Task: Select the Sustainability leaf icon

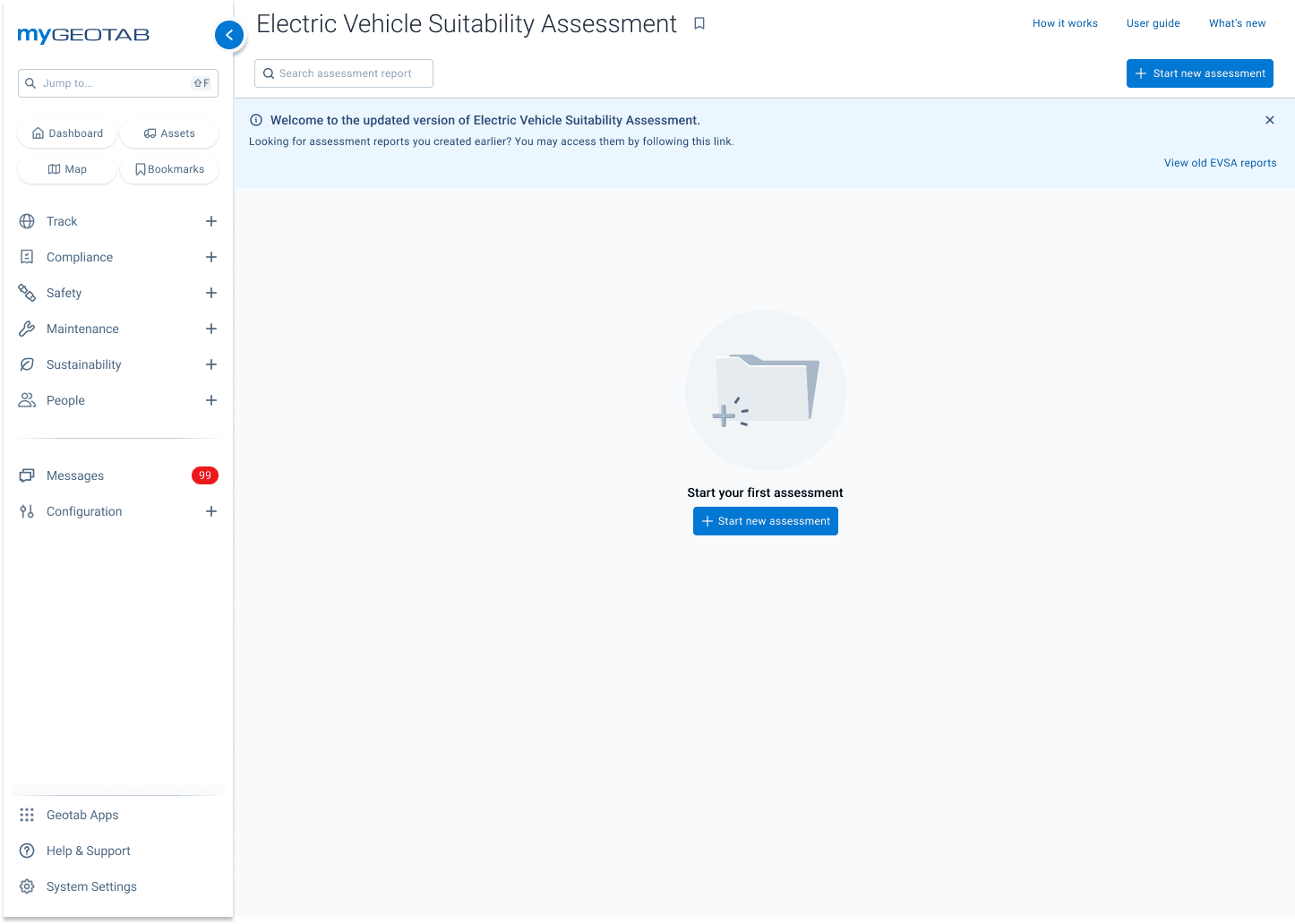Action: pos(27,364)
